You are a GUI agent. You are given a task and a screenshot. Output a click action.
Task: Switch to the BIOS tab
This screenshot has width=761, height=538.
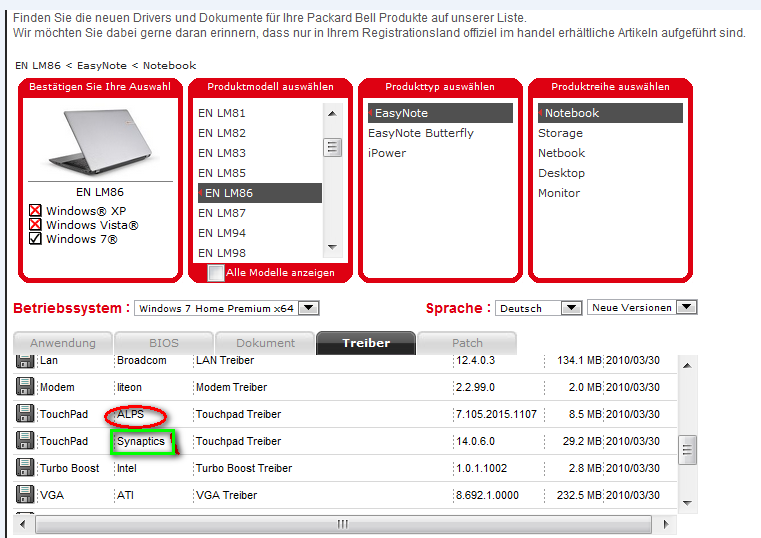(x=164, y=343)
